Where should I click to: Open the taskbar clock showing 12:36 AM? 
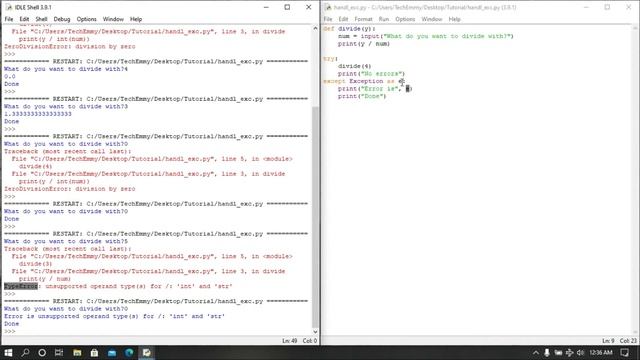[x=601, y=353]
